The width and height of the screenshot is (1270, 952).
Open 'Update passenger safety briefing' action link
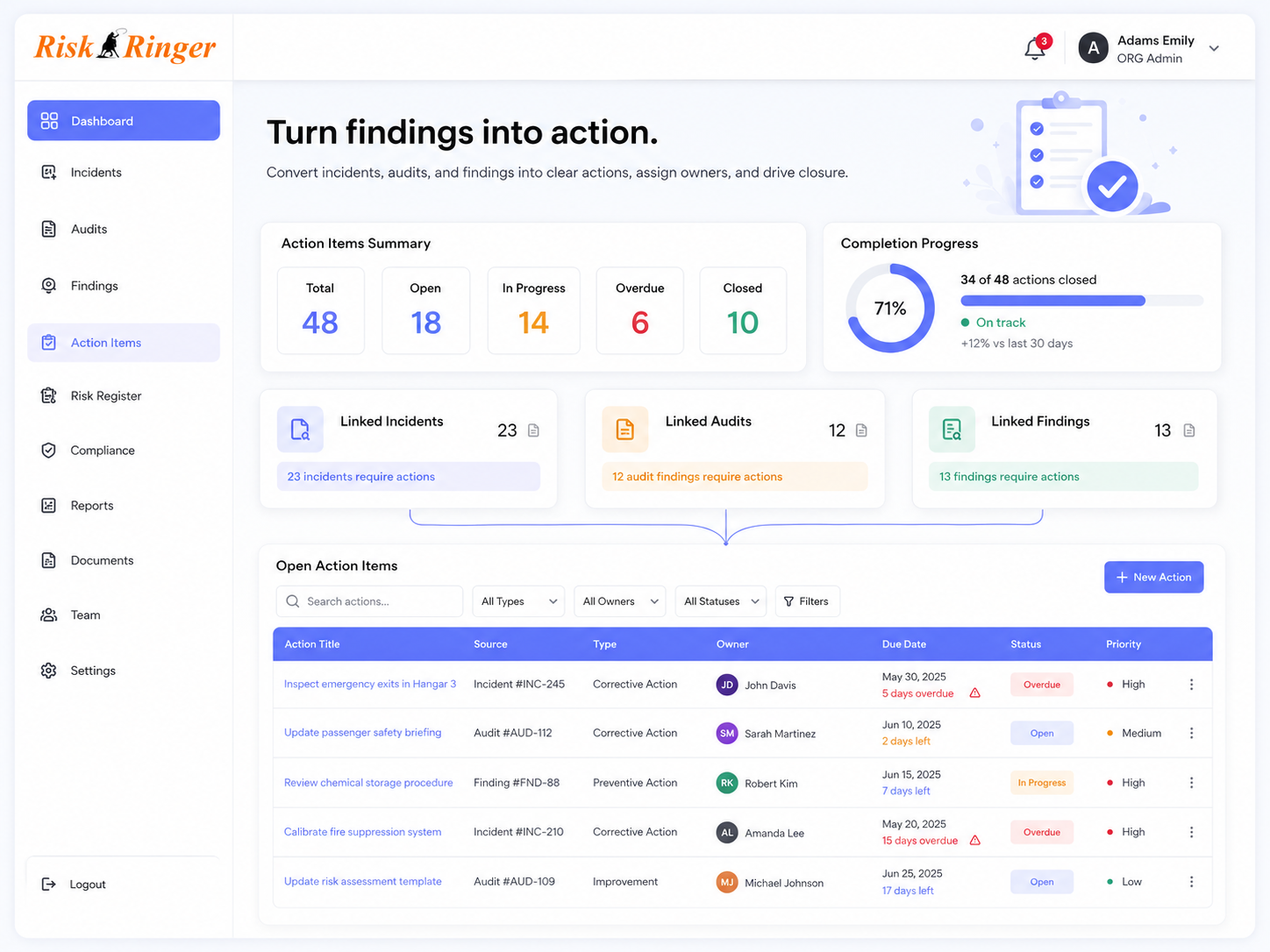pos(362,733)
